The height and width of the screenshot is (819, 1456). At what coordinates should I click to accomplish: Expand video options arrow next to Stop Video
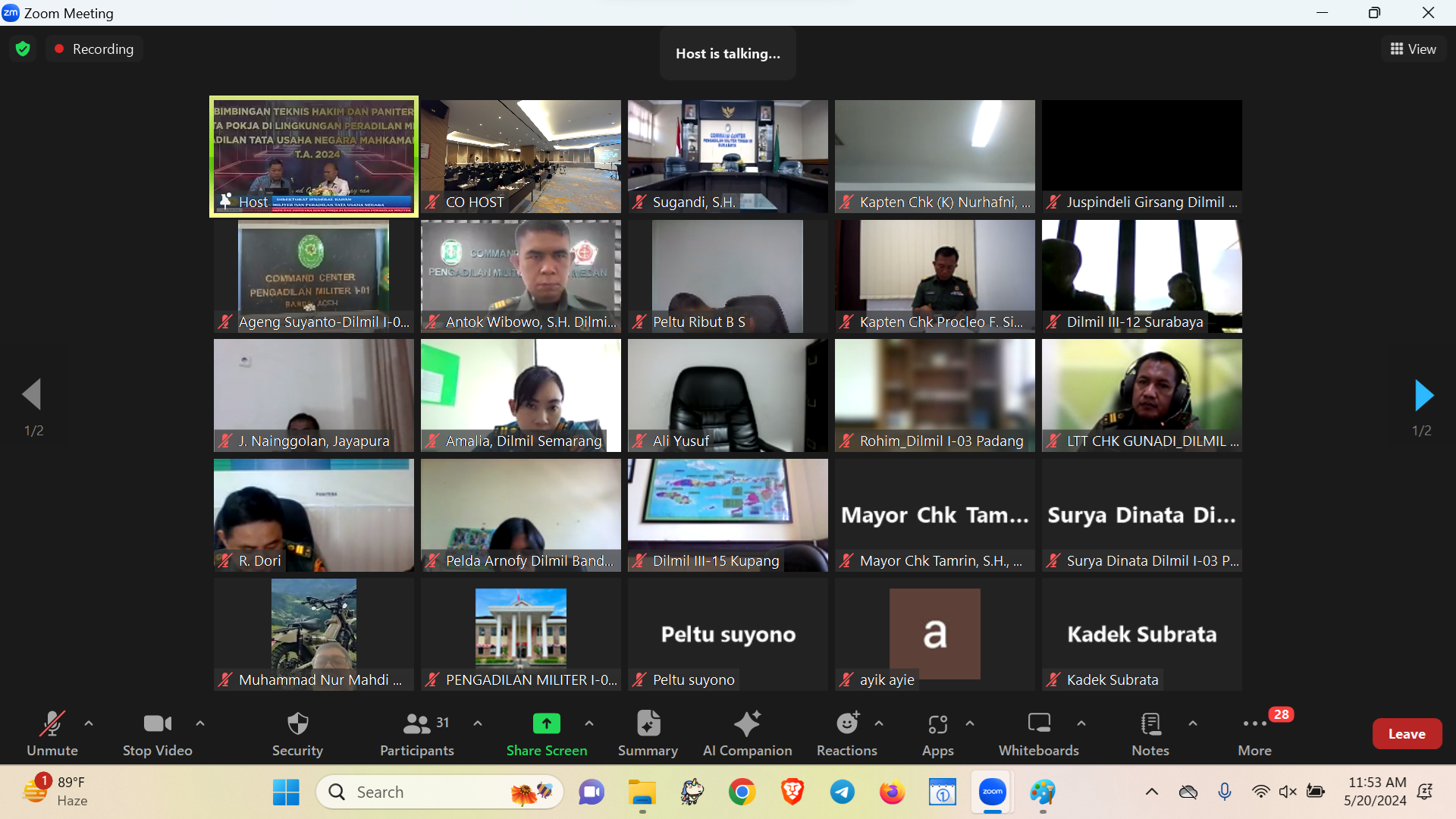coord(200,723)
